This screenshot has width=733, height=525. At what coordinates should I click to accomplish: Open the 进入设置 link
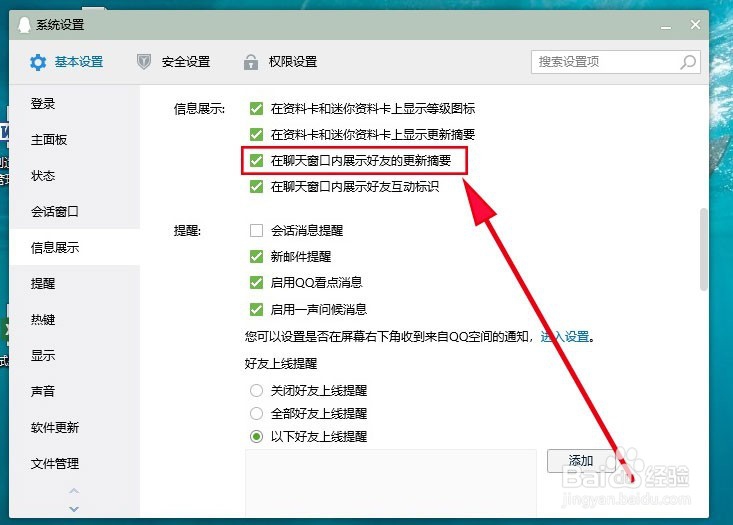coord(565,337)
